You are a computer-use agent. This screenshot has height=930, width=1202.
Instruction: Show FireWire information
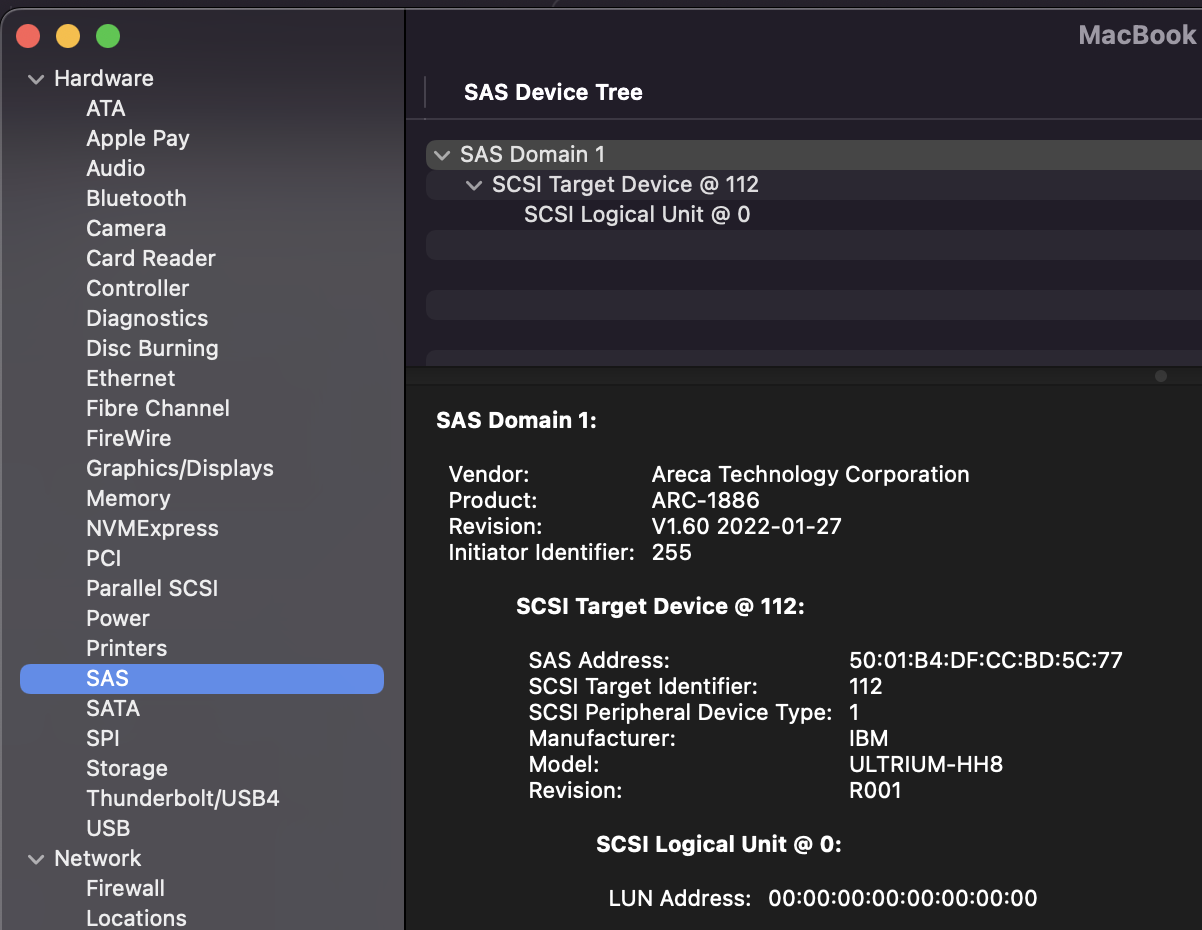point(128,438)
